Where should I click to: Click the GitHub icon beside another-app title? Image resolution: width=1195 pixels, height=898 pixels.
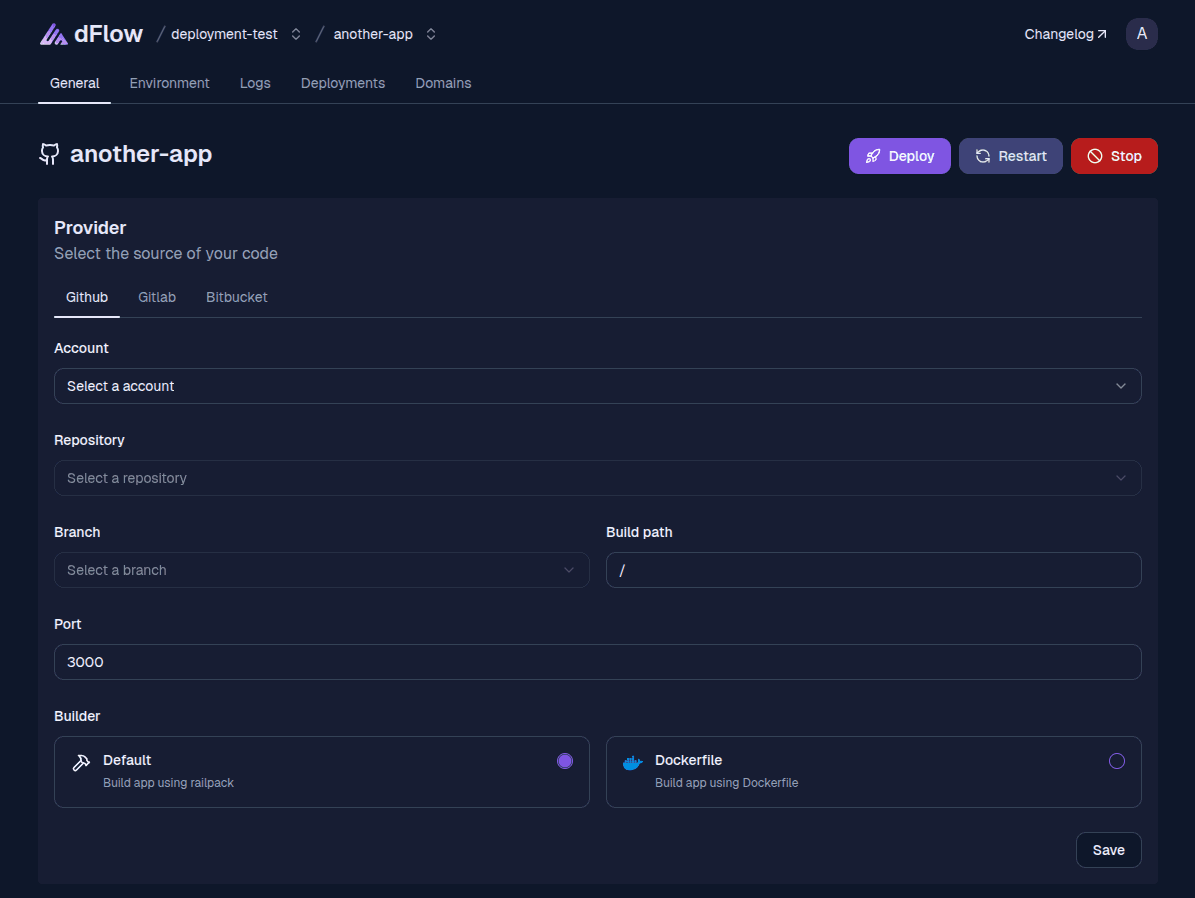[49, 154]
